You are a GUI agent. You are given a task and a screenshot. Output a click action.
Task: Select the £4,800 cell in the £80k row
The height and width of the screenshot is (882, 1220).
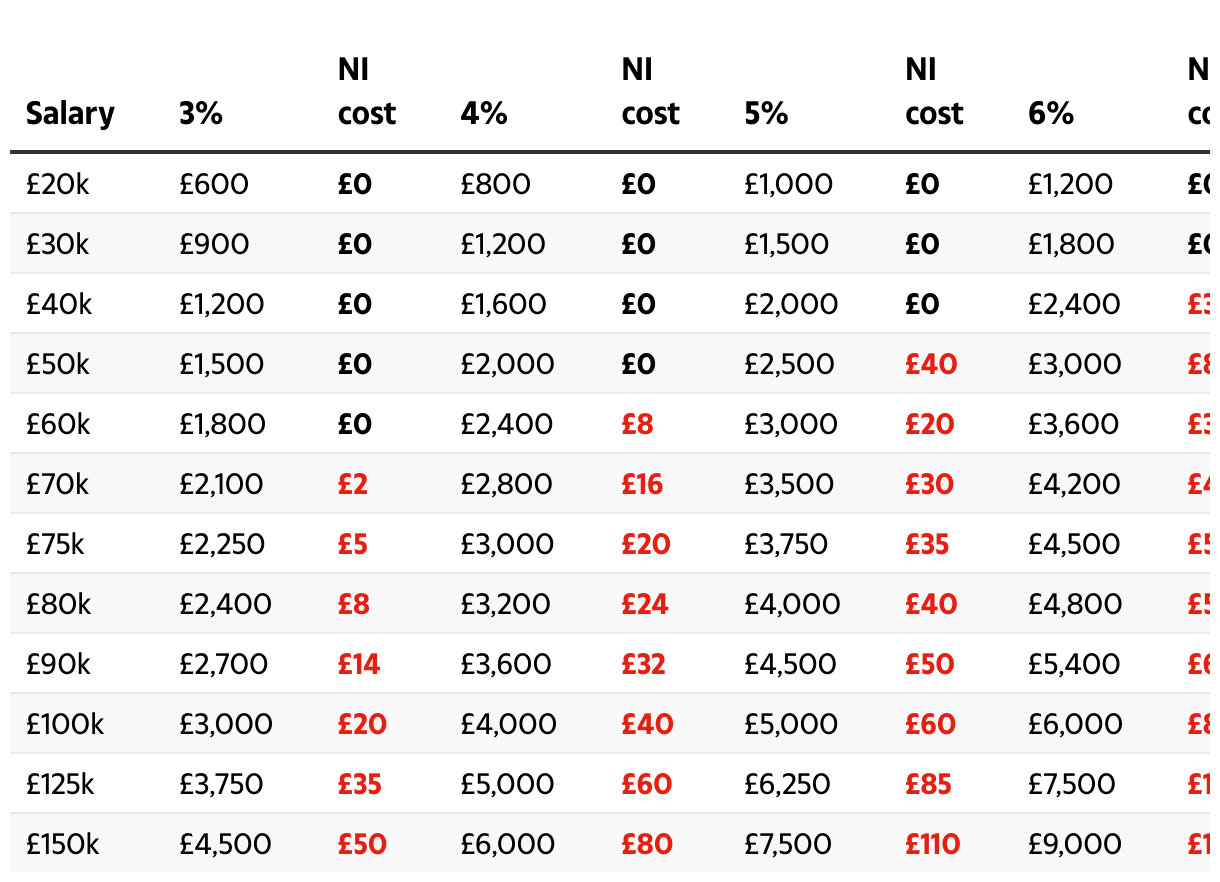pyautogui.click(x=1074, y=604)
